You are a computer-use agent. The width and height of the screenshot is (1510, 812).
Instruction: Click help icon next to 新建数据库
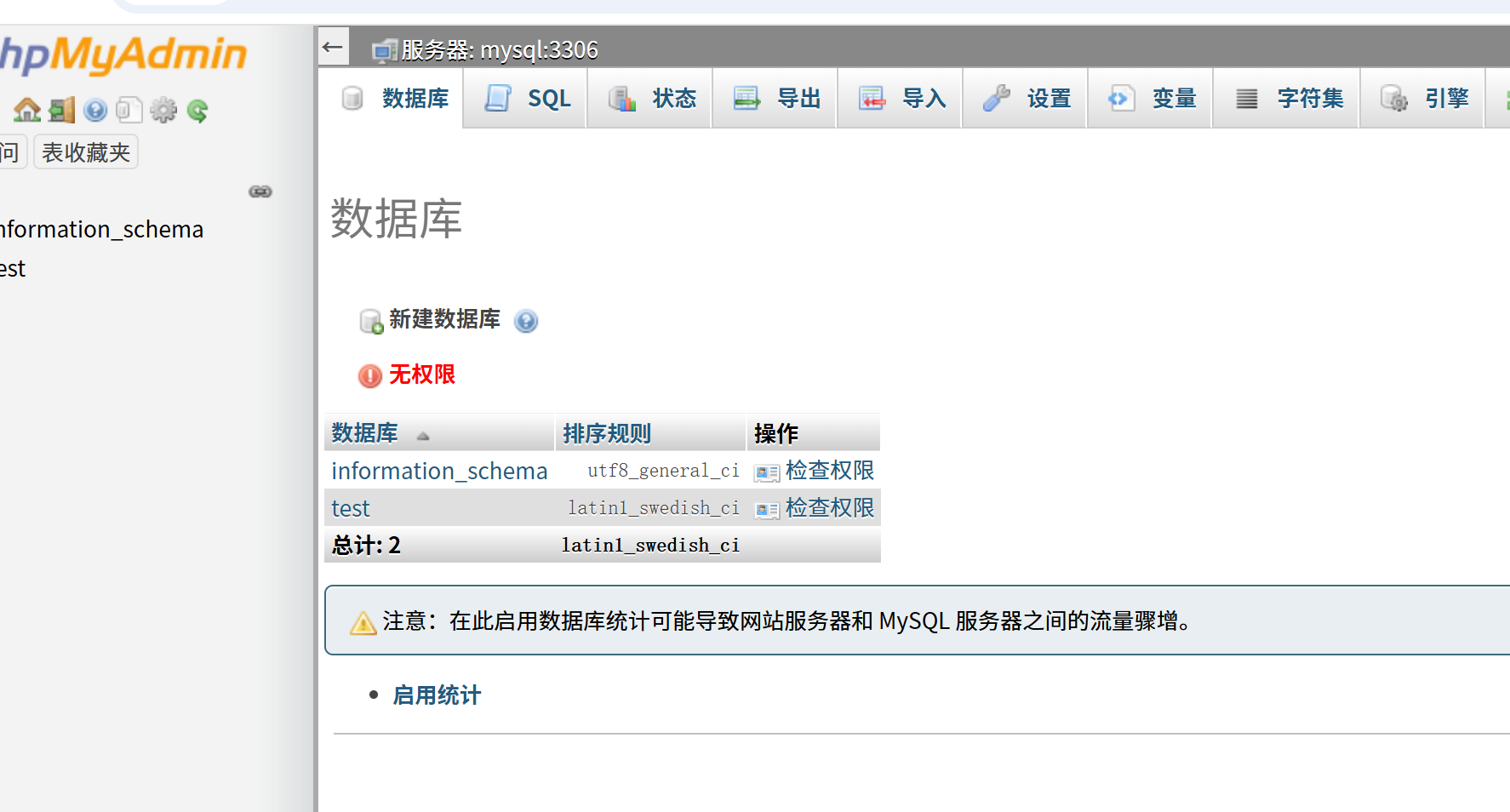click(526, 321)
